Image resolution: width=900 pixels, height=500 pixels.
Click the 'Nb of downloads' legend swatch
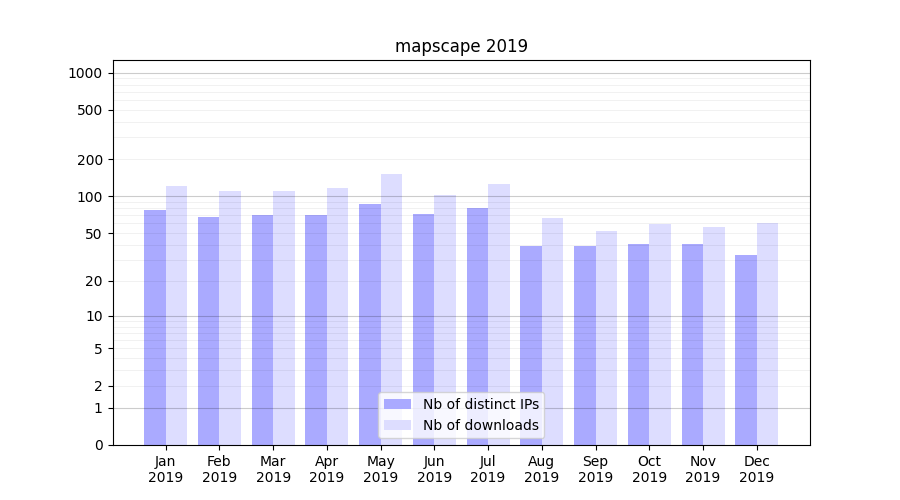pyautogui.click(x=397, y=425)
